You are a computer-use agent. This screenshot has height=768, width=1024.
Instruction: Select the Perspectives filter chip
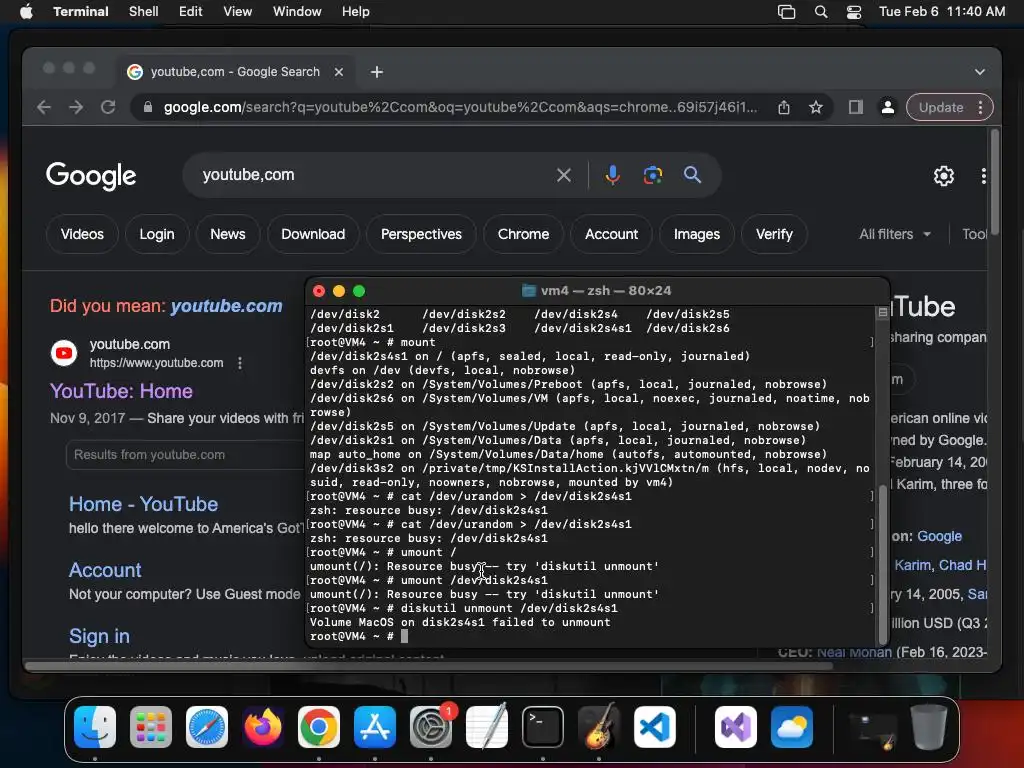421,234
